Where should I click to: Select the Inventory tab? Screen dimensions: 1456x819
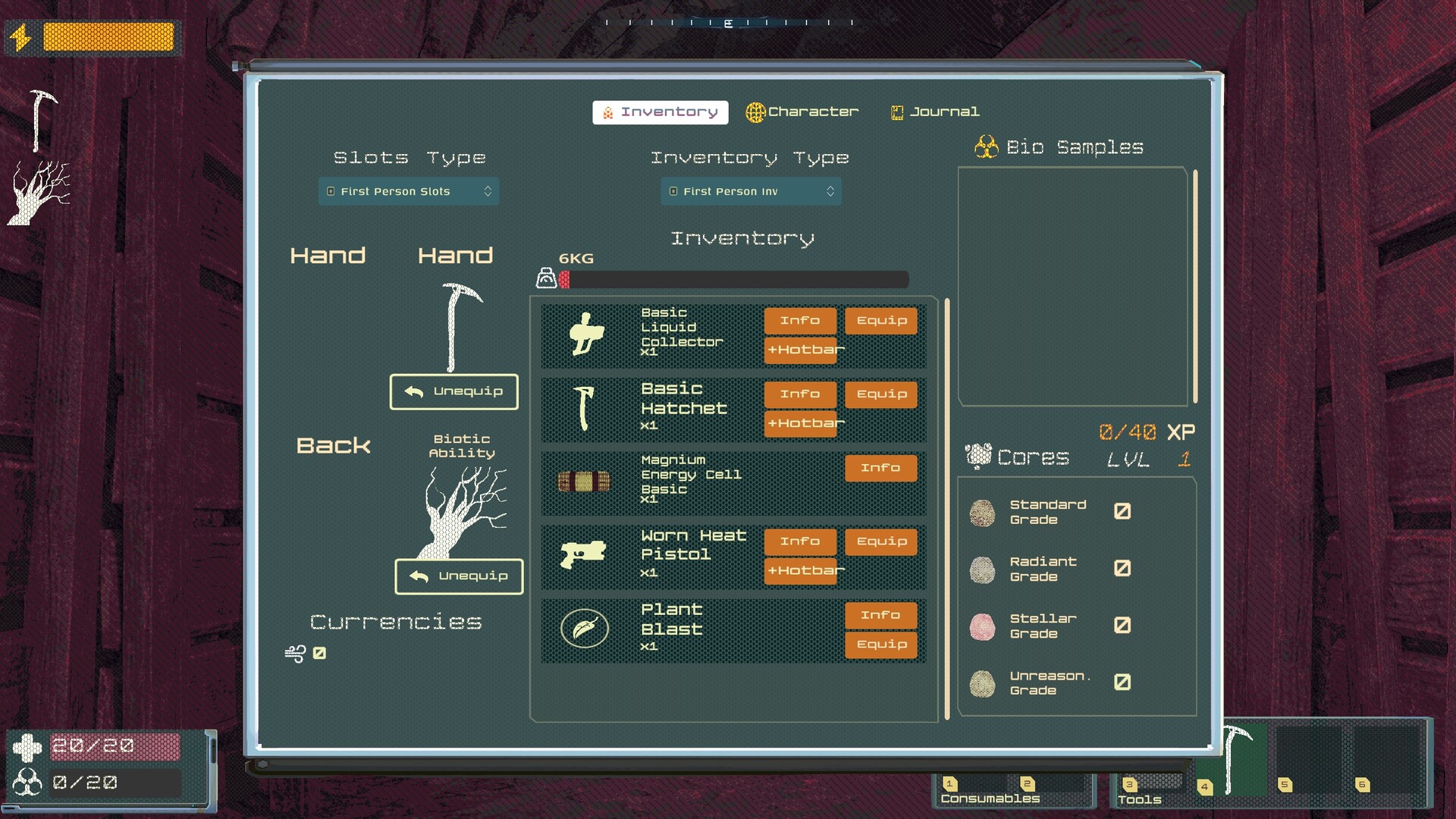pos(660,112)
